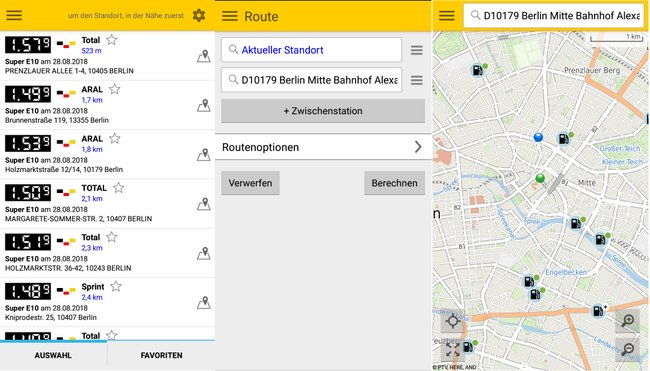Select the blue location marker on map
The image size is (650, 371).
(538, 137)
